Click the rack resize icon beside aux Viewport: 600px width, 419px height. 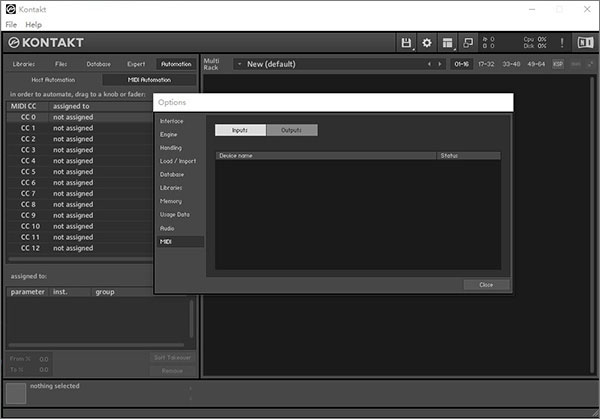(x=590, y=64)
